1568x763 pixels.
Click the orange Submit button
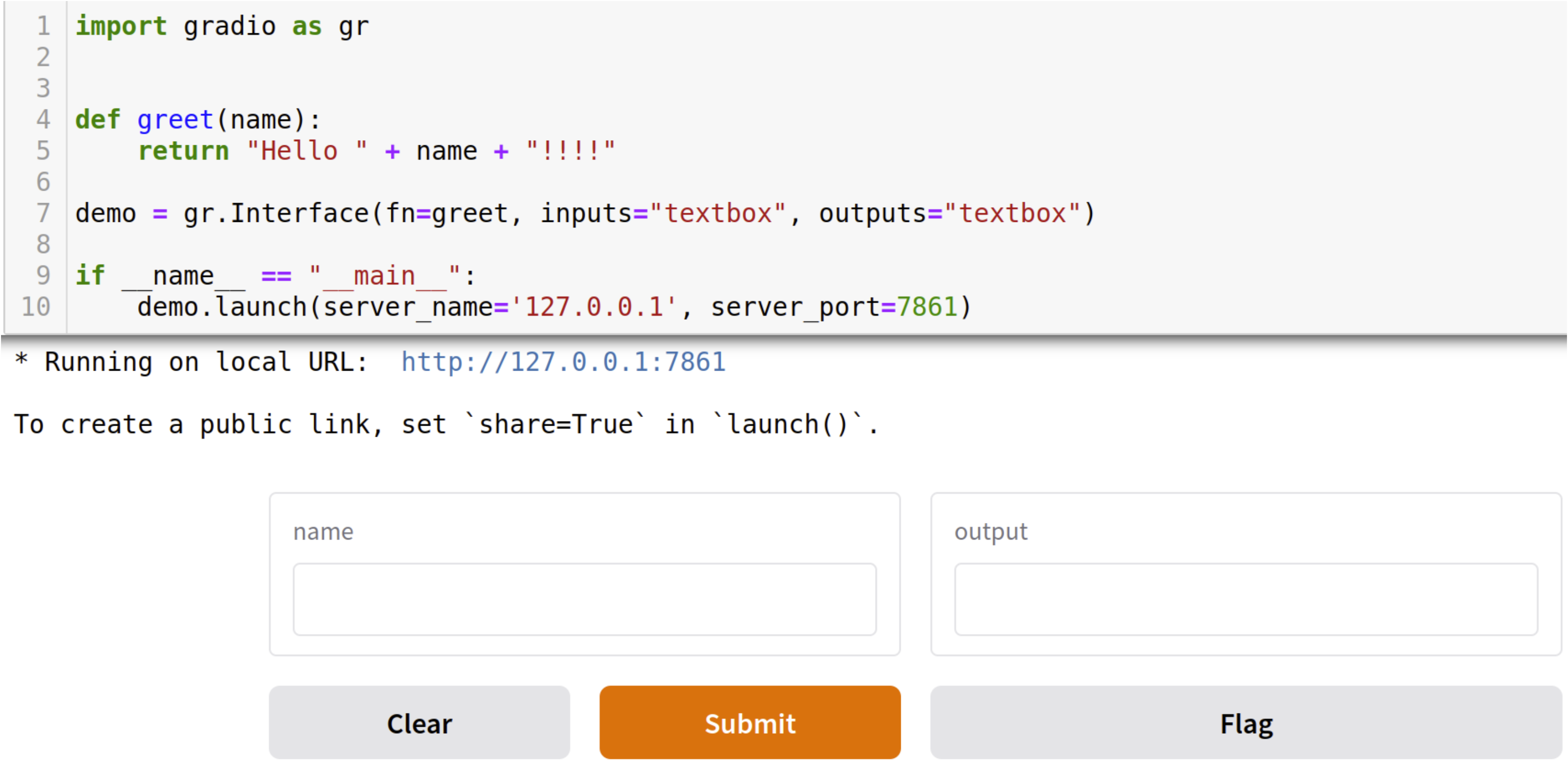pos(749,722)
